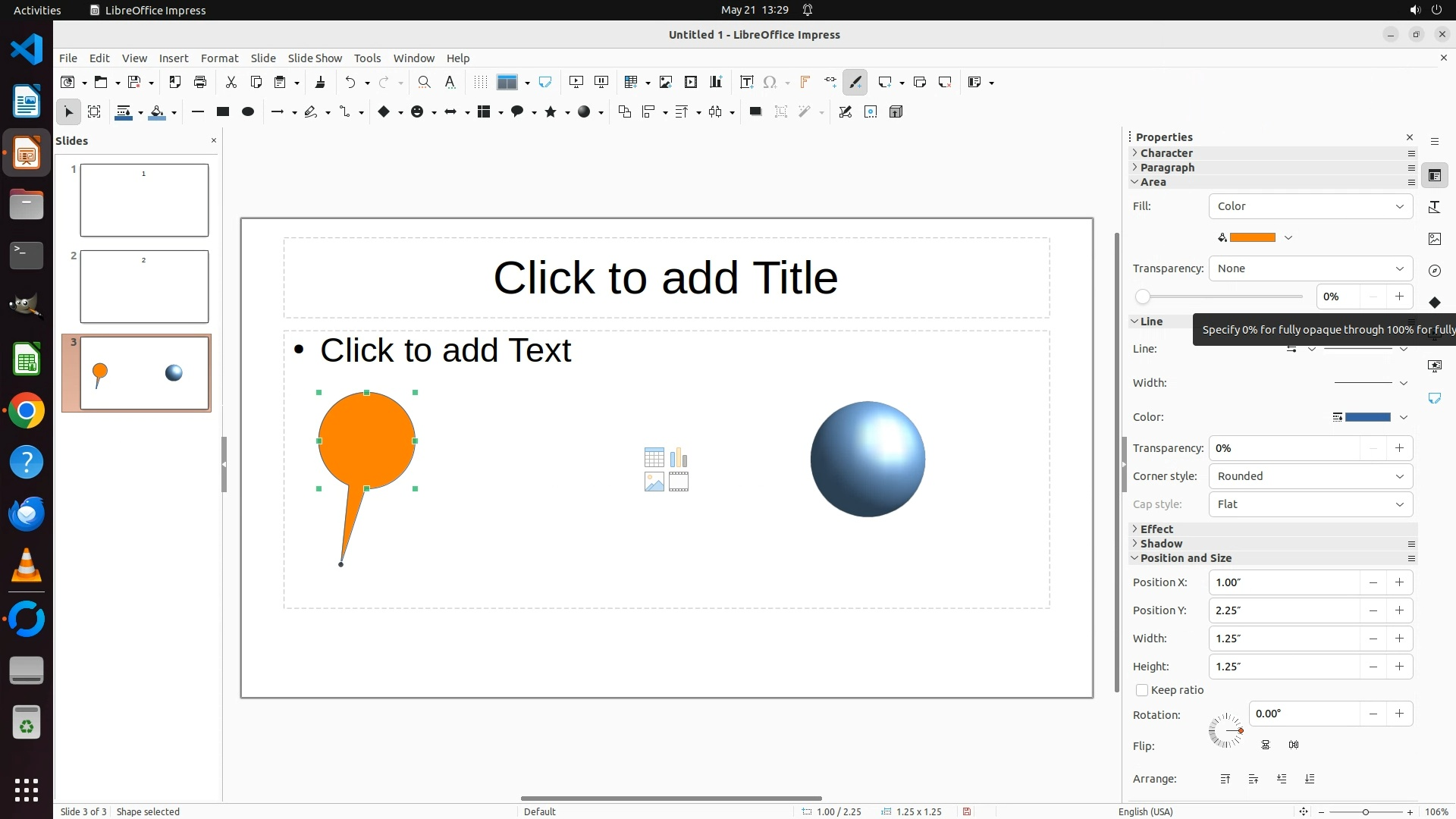The image size is (1456, 819).
Task: Decrease the shape Height value
Action: tap(1373, 667)
